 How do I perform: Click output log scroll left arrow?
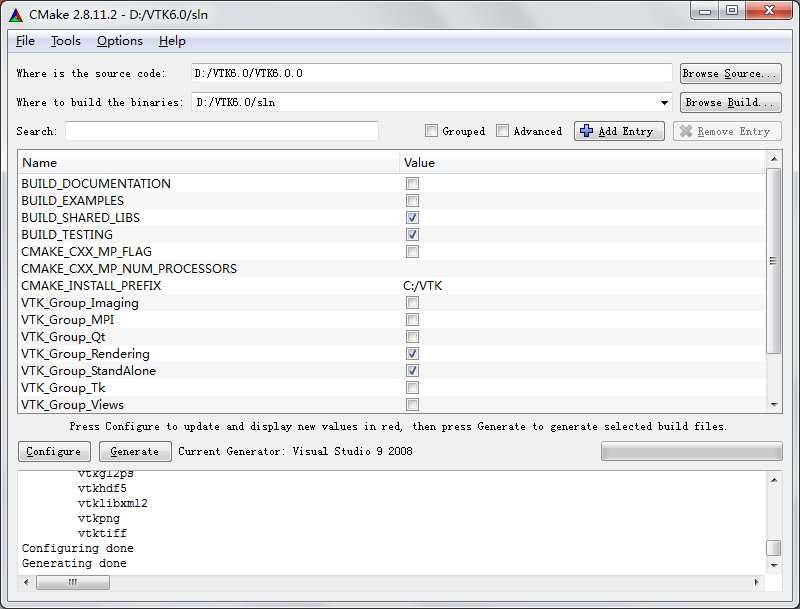(x=26, y=582)
